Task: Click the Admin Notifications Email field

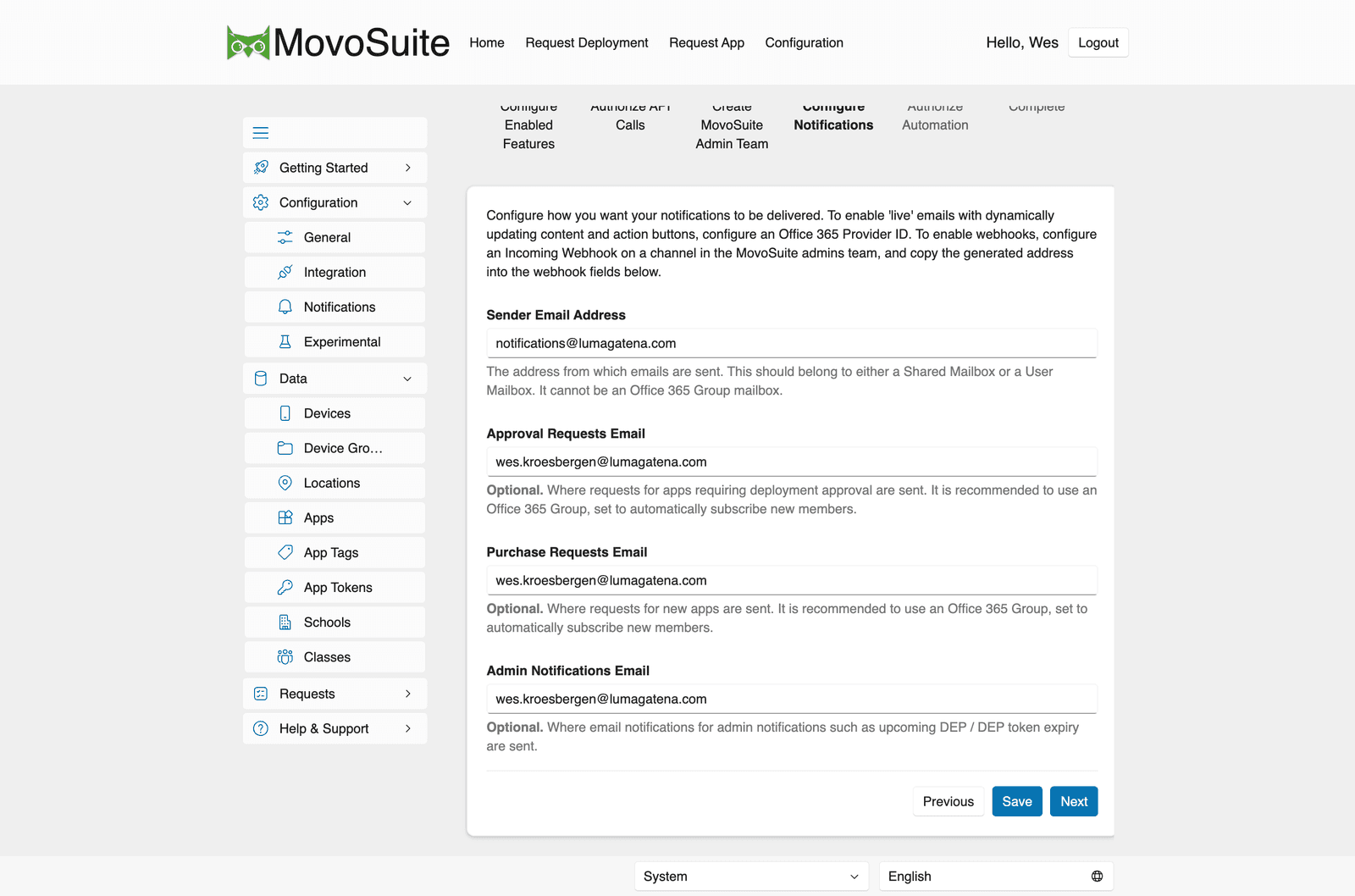Action: [792, 699]
